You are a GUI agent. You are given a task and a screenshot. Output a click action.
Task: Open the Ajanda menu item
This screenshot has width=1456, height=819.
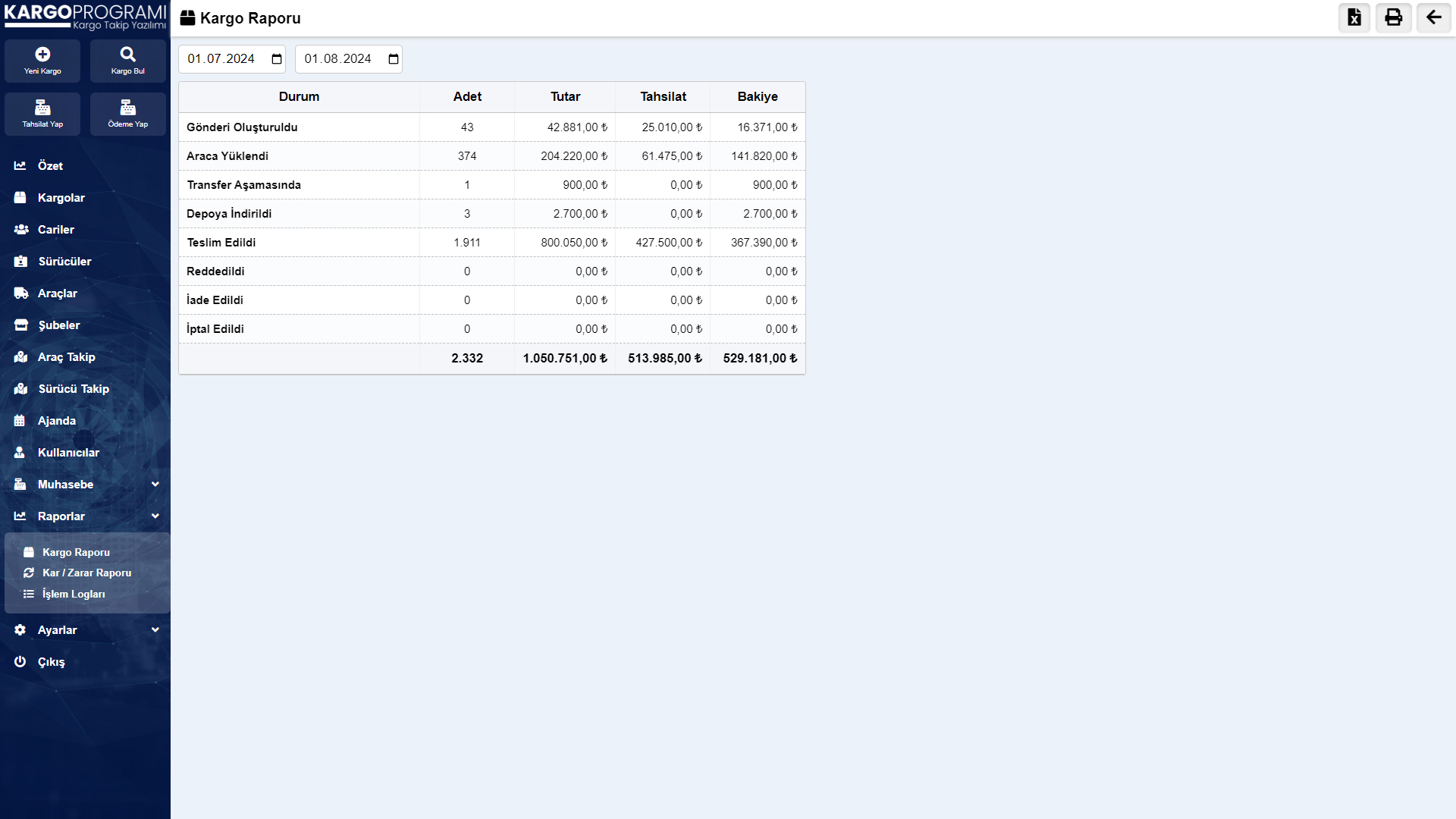click(x=57, y=420)
